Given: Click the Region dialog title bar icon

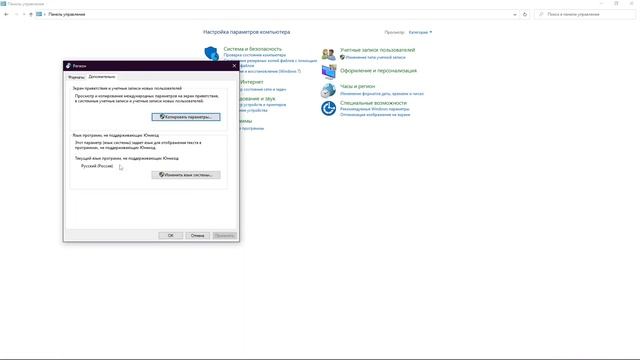Looking at the screenshot, I should (x=69, y=66).
